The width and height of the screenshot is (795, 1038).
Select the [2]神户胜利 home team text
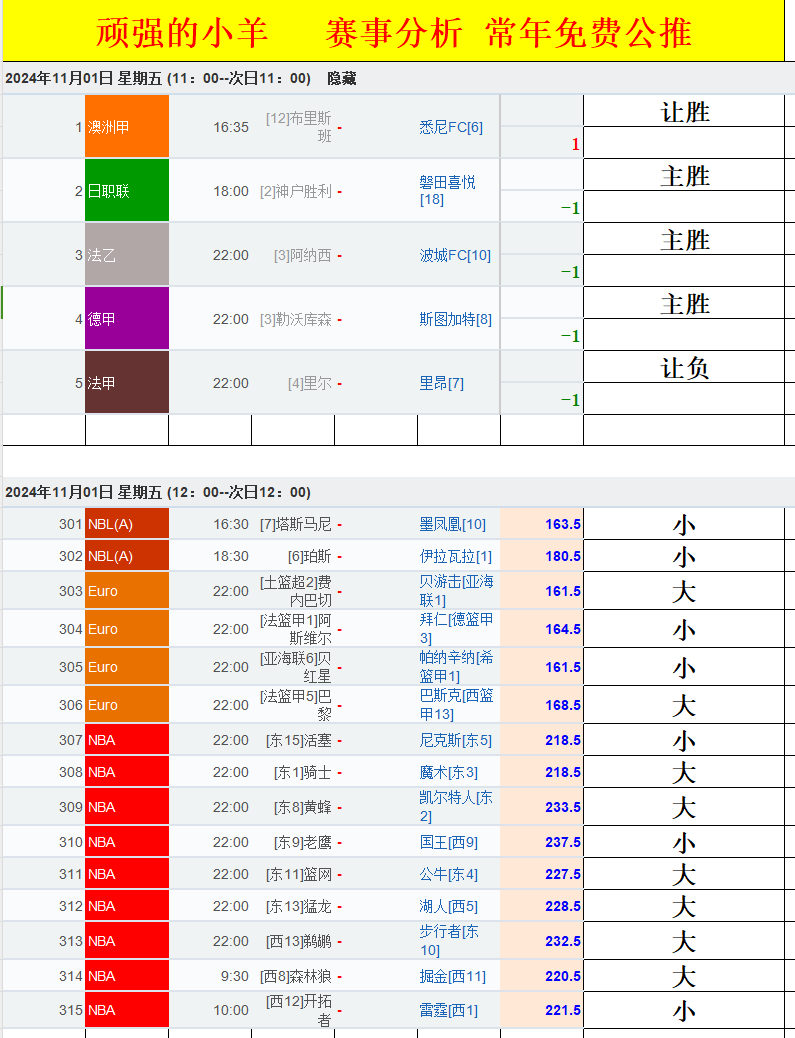295,191
